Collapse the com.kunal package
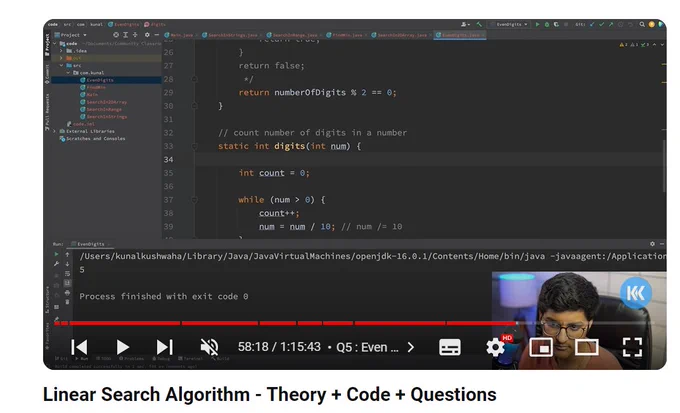The width and height of the screenshot is (680, 413). [x=68, y=73]
